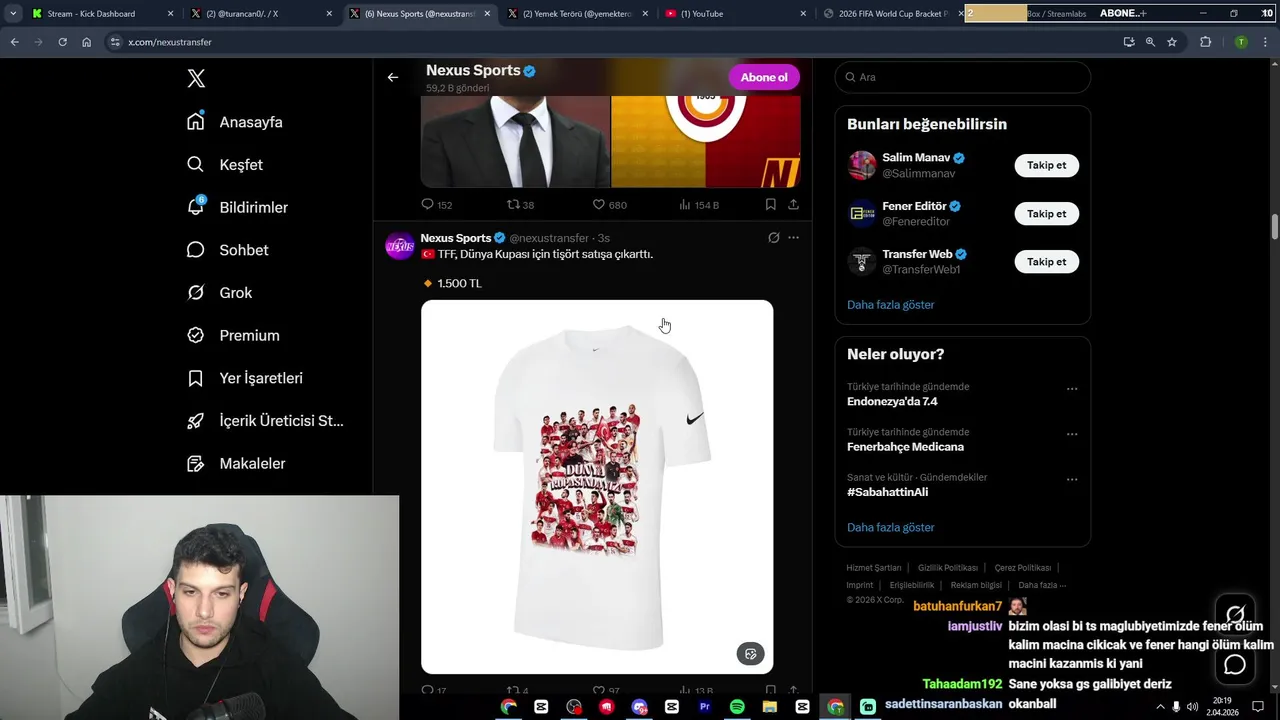Open Transfer Web profile link
The width and height of the screenshot is (1280, 720).
[x=917, y=254]
